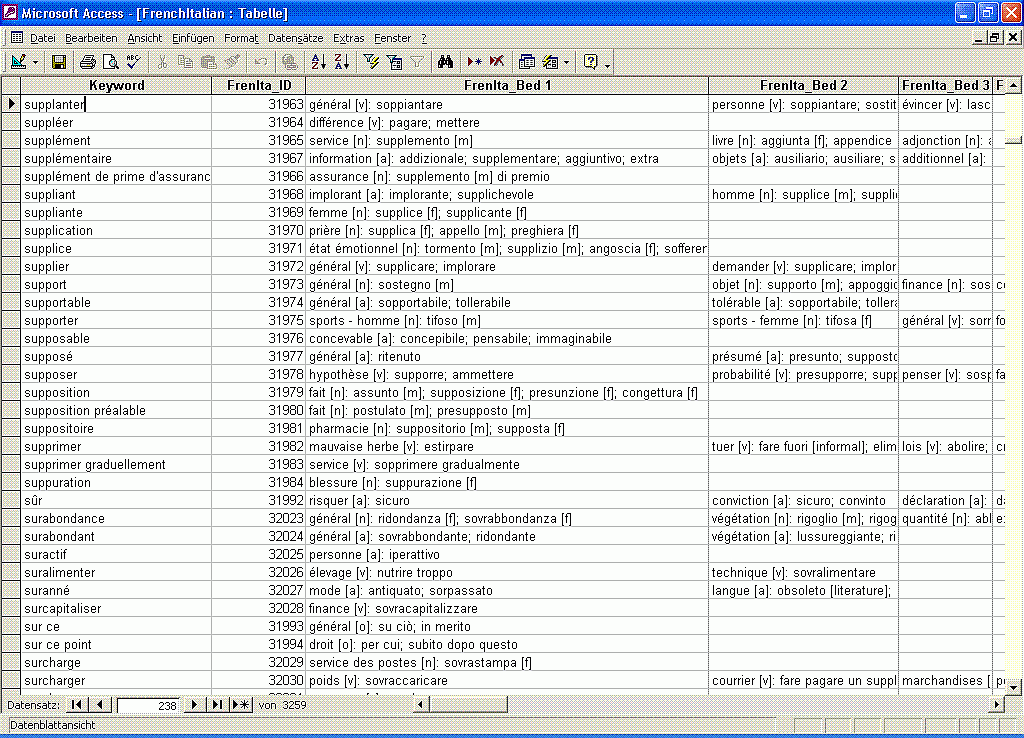This screenshot has width=1024, height=738.
Task: Click the vertical scrollbar thumb
Action: coord(1014,140)
